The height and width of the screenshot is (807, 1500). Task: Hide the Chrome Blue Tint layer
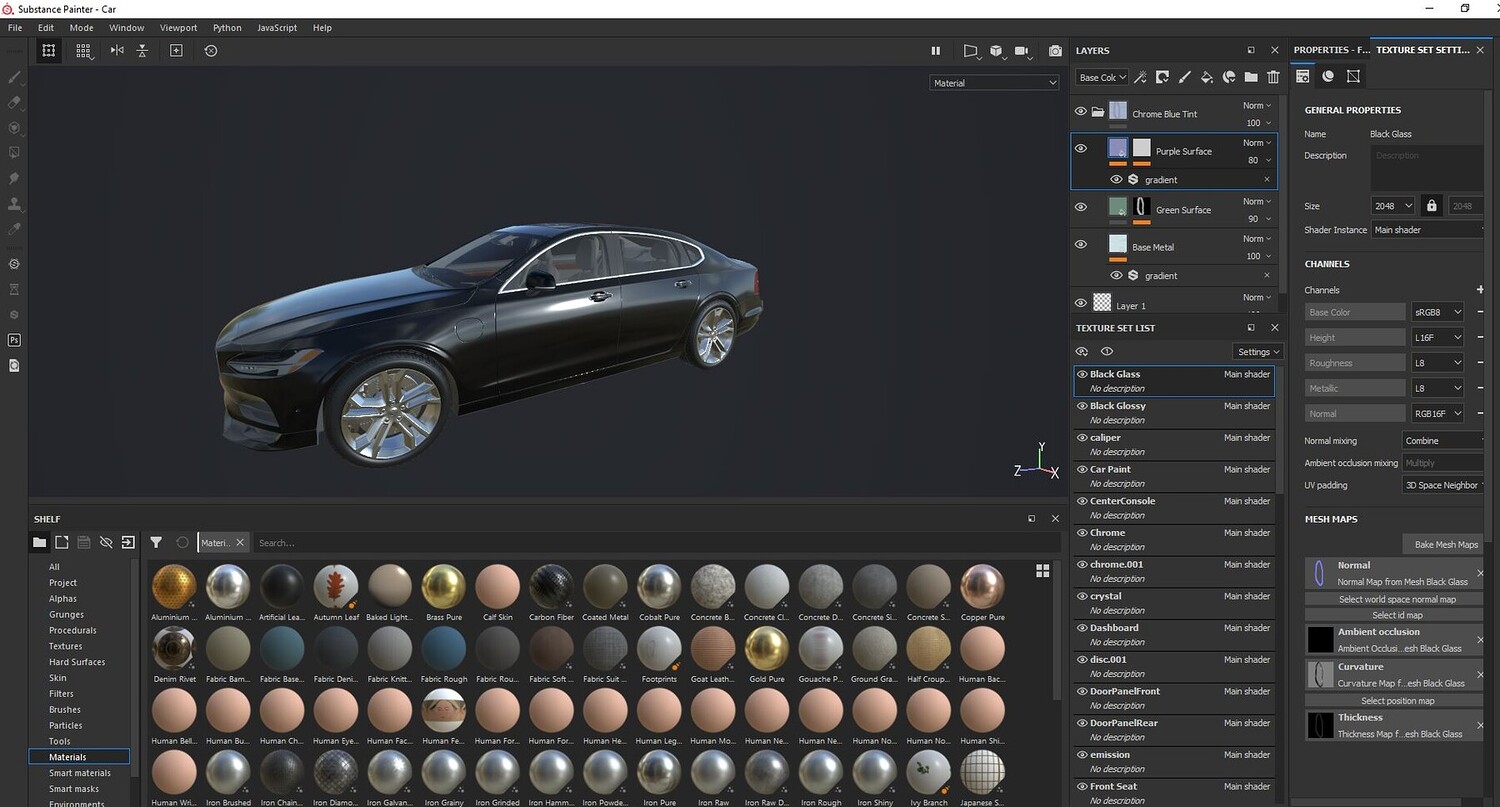coord(1080,111)
